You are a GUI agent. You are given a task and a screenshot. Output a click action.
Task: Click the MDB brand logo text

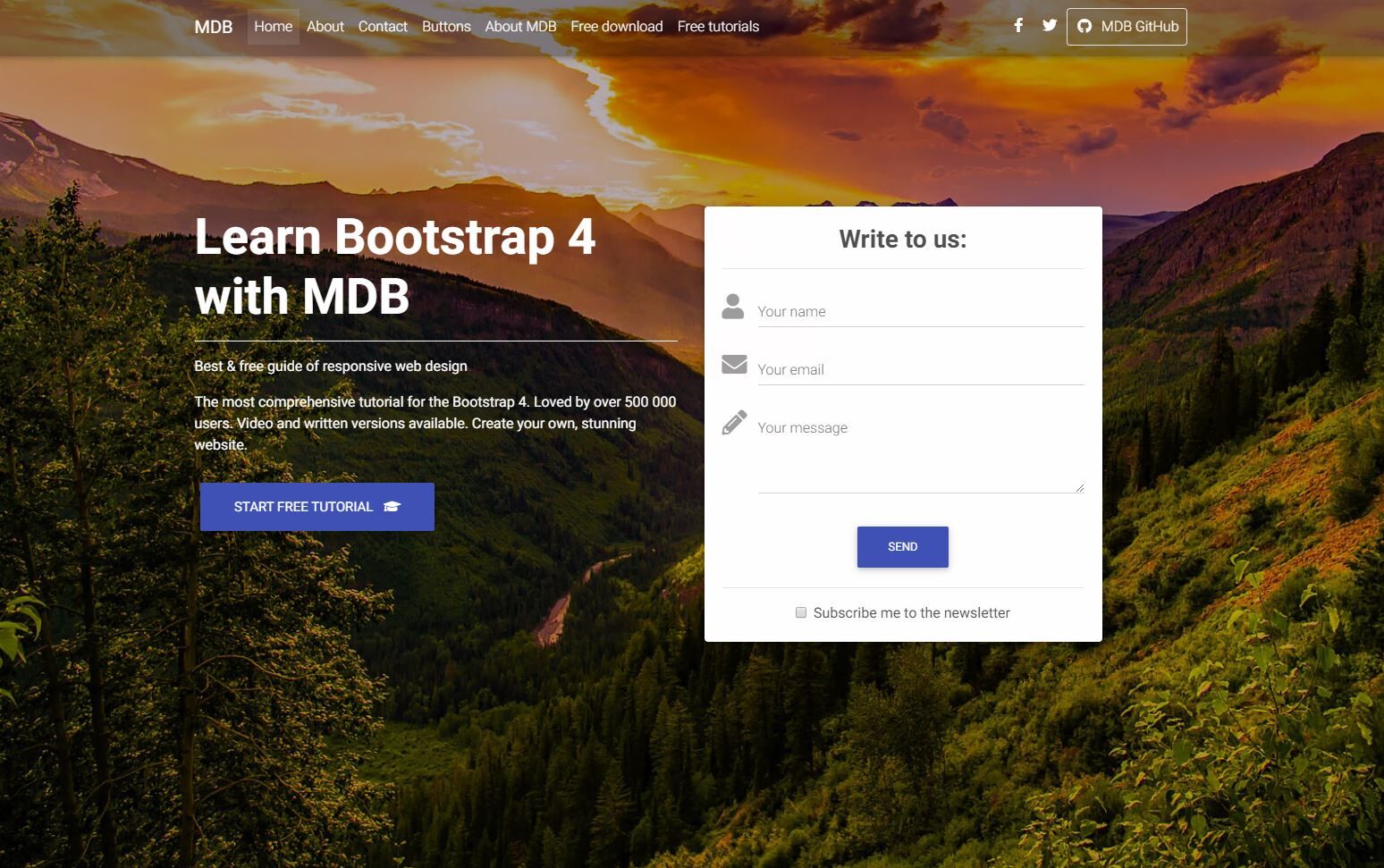pos(214,27)
